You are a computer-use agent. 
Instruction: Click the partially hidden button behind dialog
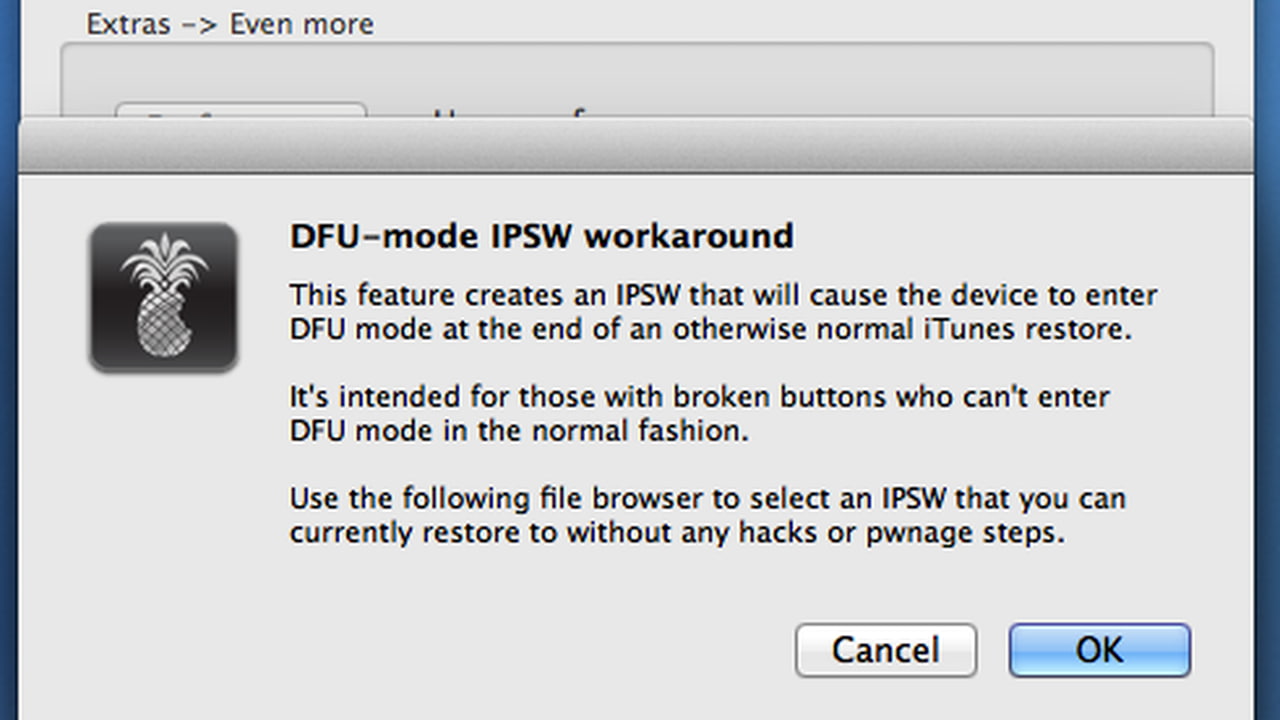point(241,111)
